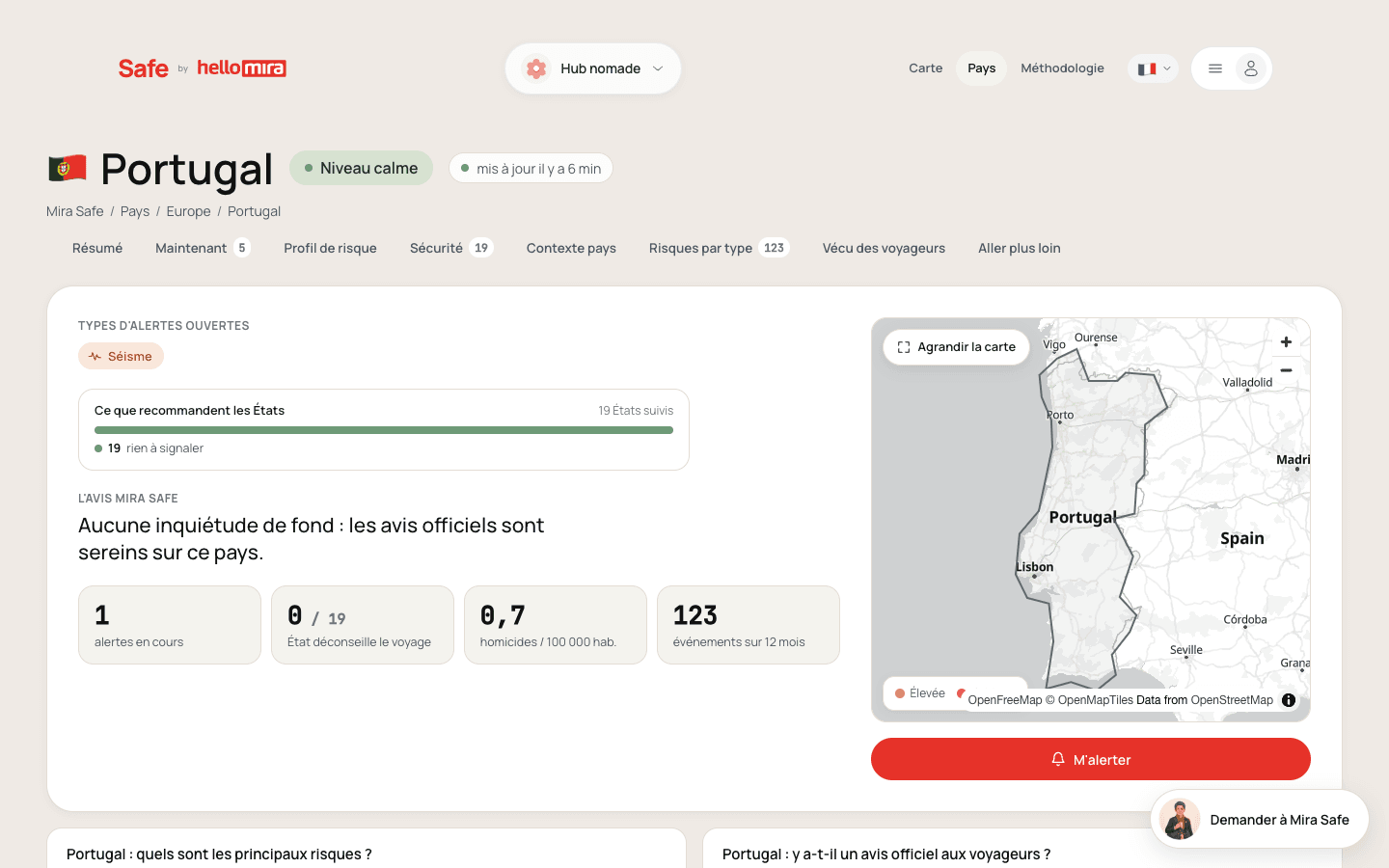Open the alertes en cours card
This screenshot has height=868, width=1389.
[x=170, y=625]
